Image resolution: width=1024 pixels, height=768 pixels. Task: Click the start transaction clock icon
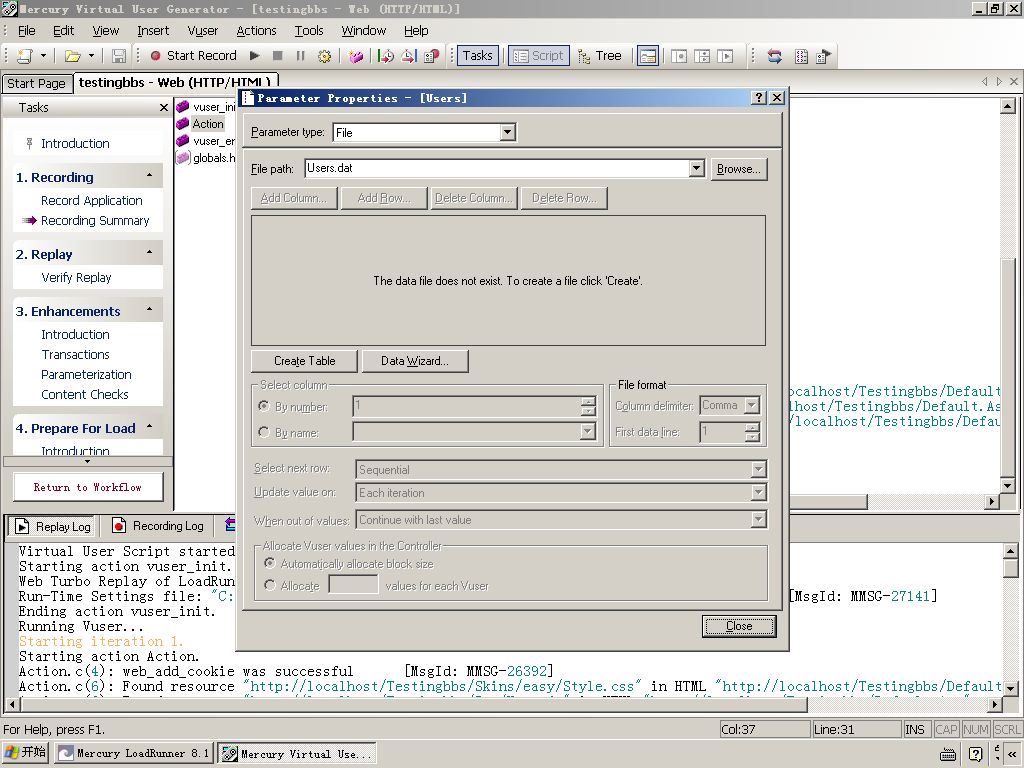386,56
